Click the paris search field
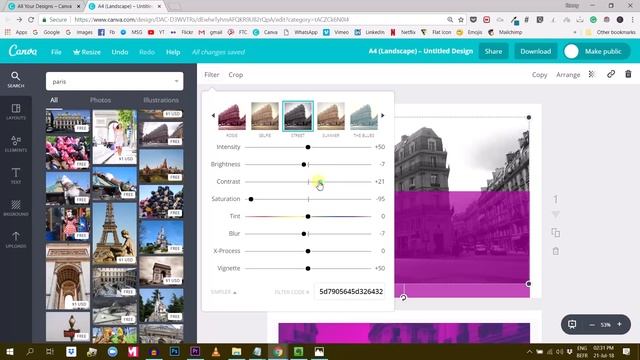 (115, 81)
